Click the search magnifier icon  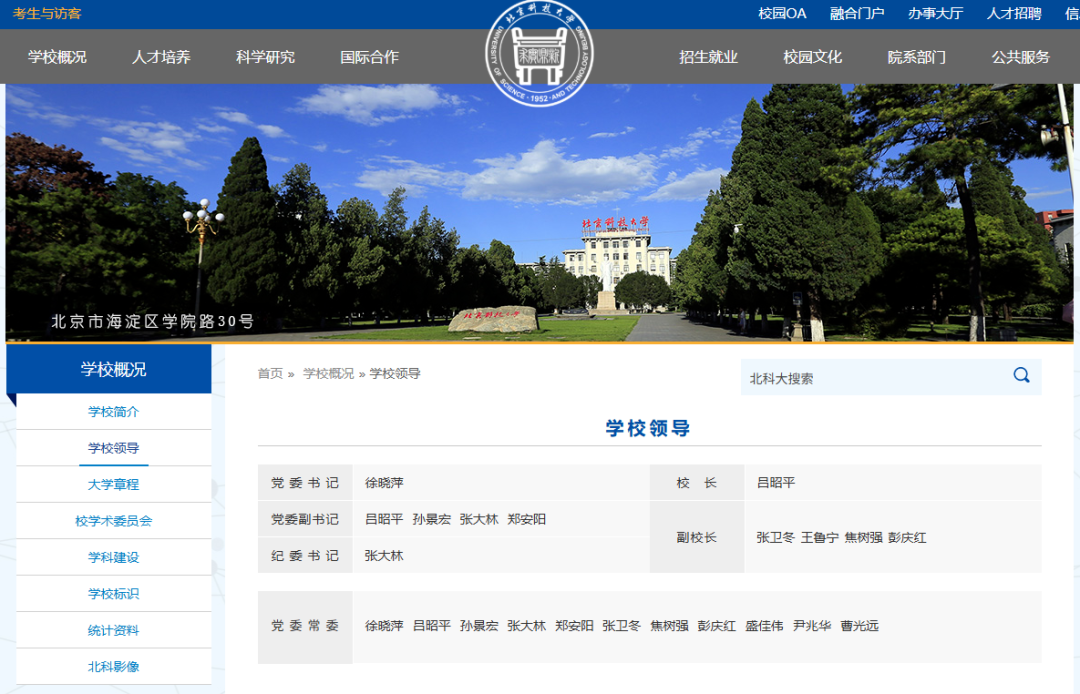(1021, 376)
